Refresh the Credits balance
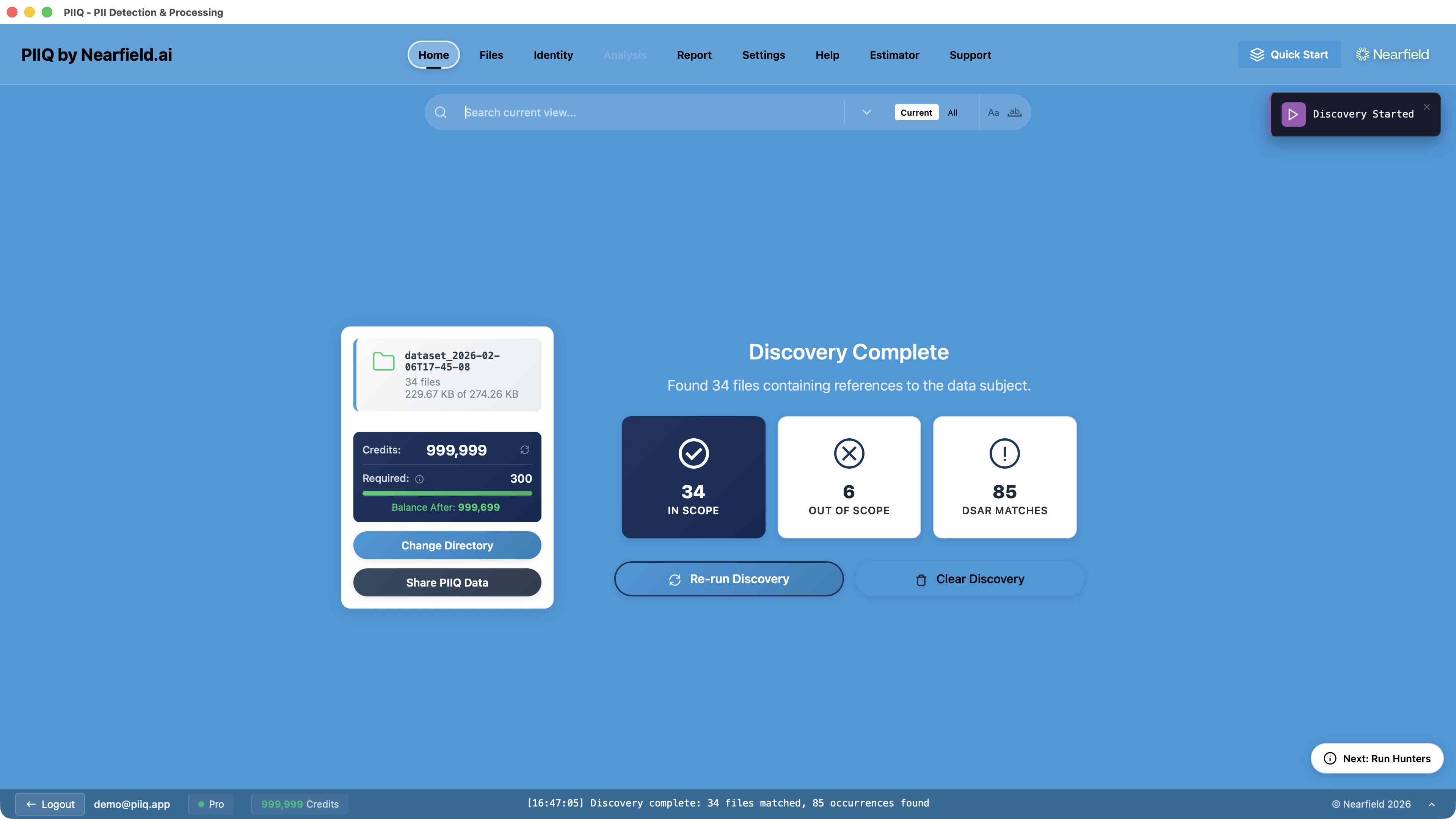1456x819 pixels. point(524,449)
